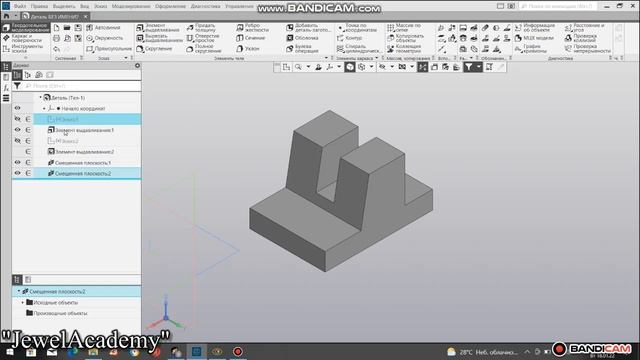Open dropdown next to home tab icon
The width and height of the screenshot is (640, 360).
coord(15,16)
